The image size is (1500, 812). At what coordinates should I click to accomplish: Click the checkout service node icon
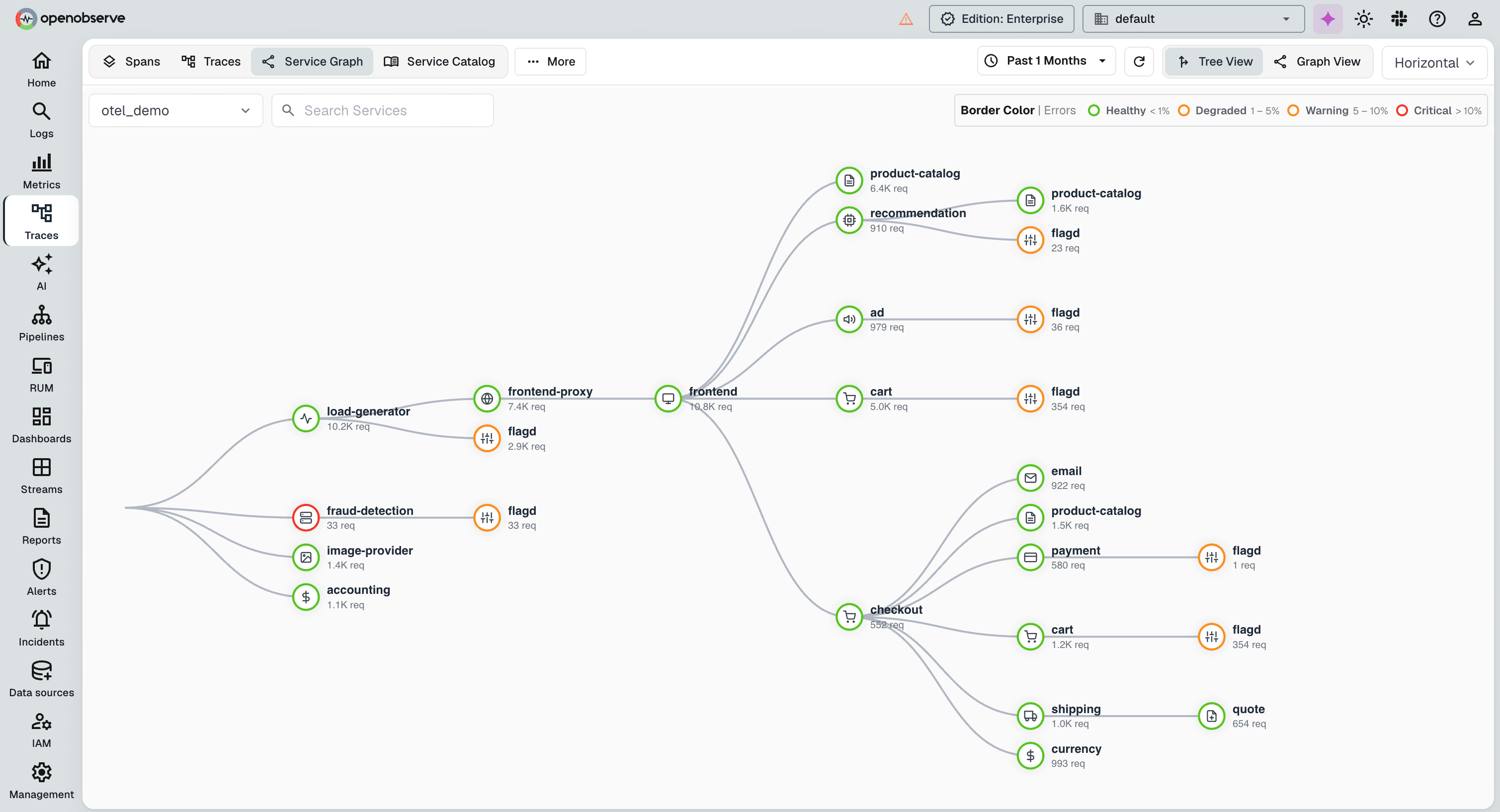pyautogui.click(x=849, y=616)
